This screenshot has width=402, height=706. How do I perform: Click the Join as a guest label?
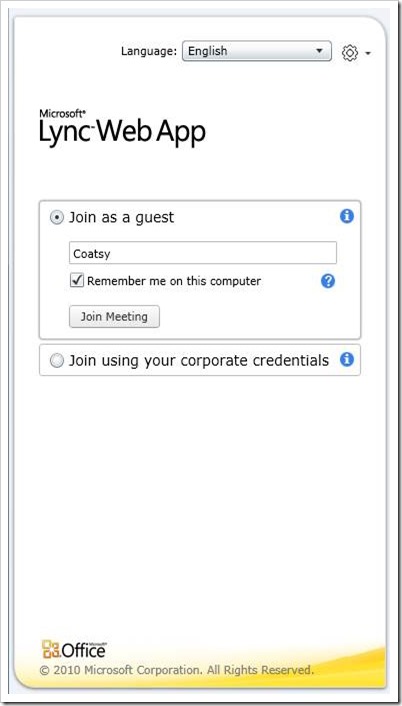(x=121, y=217)
